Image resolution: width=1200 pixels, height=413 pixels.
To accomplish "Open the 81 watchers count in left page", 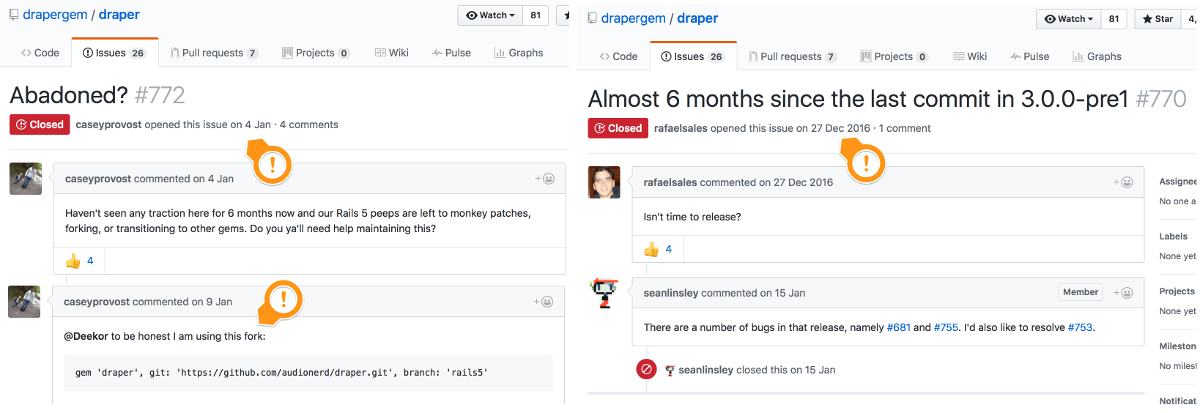I will click(x=536, y=15).
